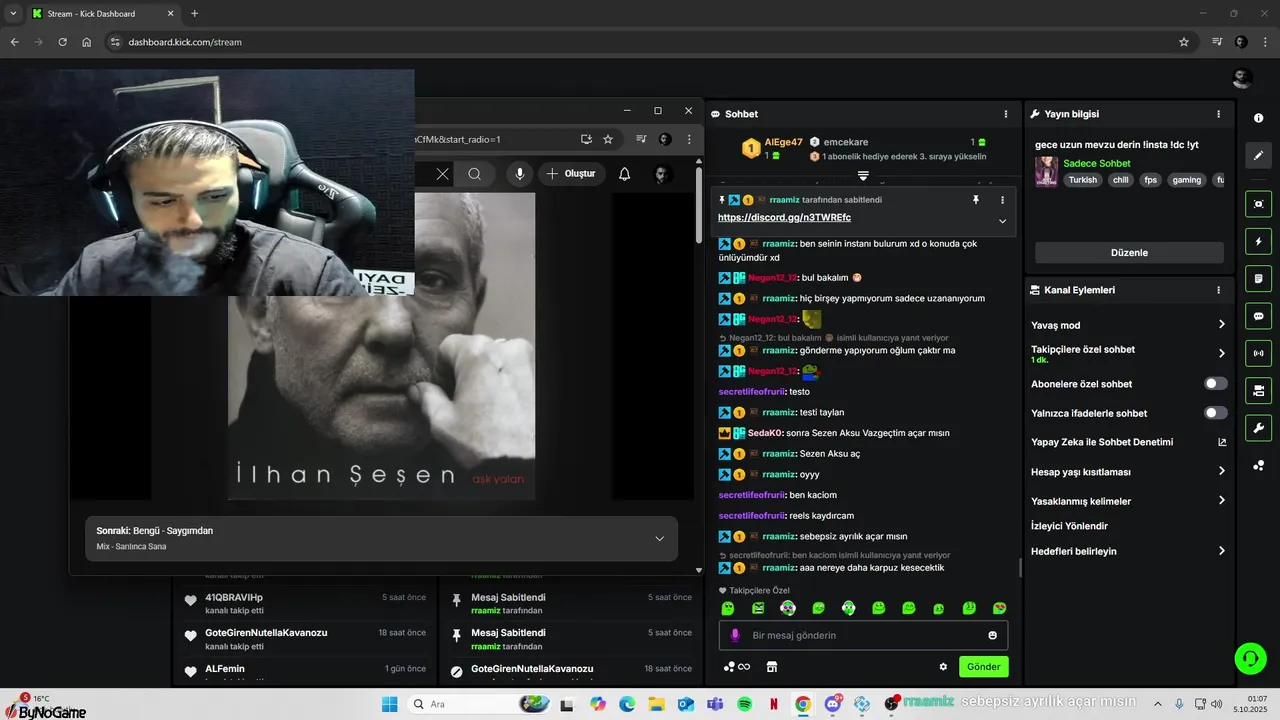Open a new Chrome tab

tap(194, 13)
